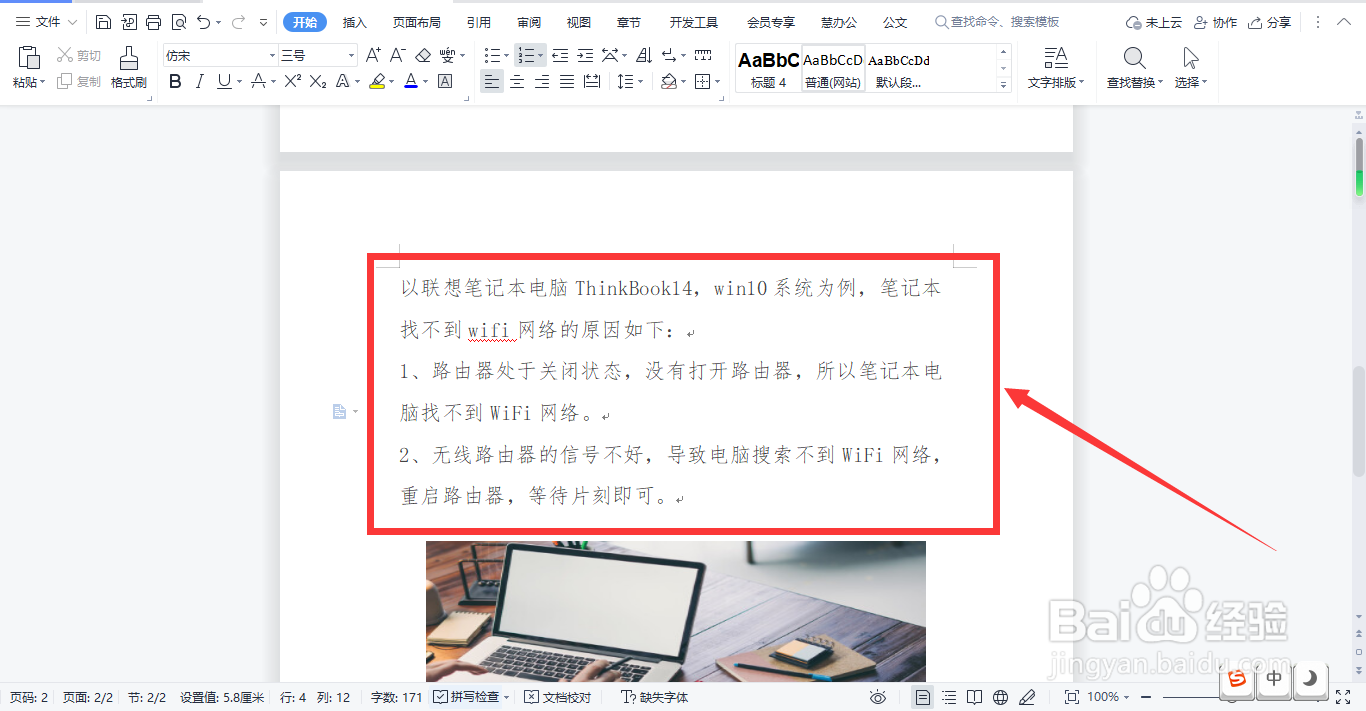Click the character border A icon
Image resolution: width=1366 pixels, height=711 pixels.
tap(445, 81)
